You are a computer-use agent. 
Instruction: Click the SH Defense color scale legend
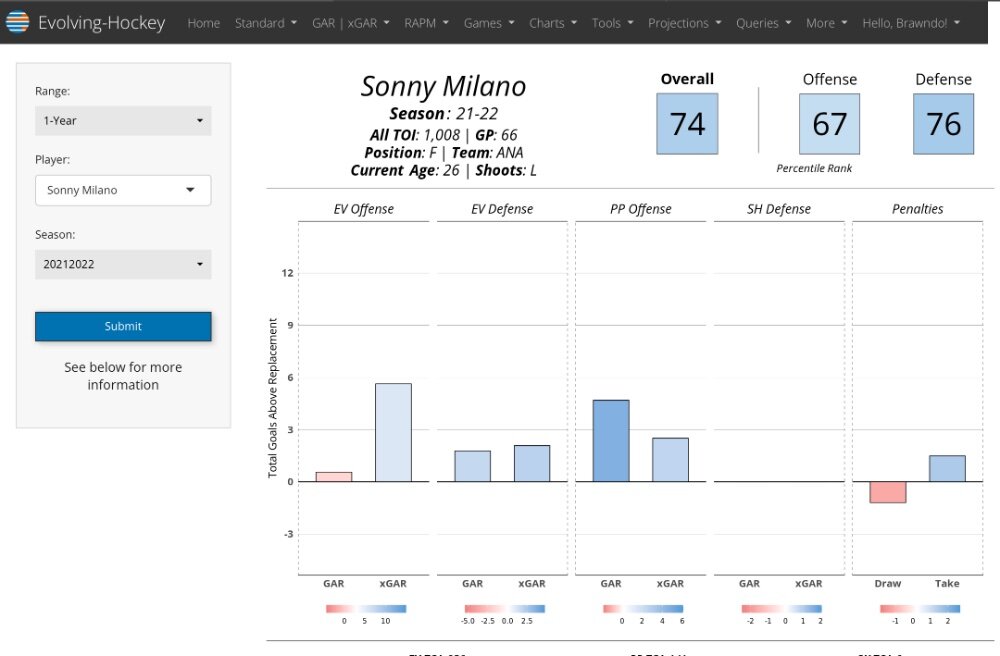781,609
